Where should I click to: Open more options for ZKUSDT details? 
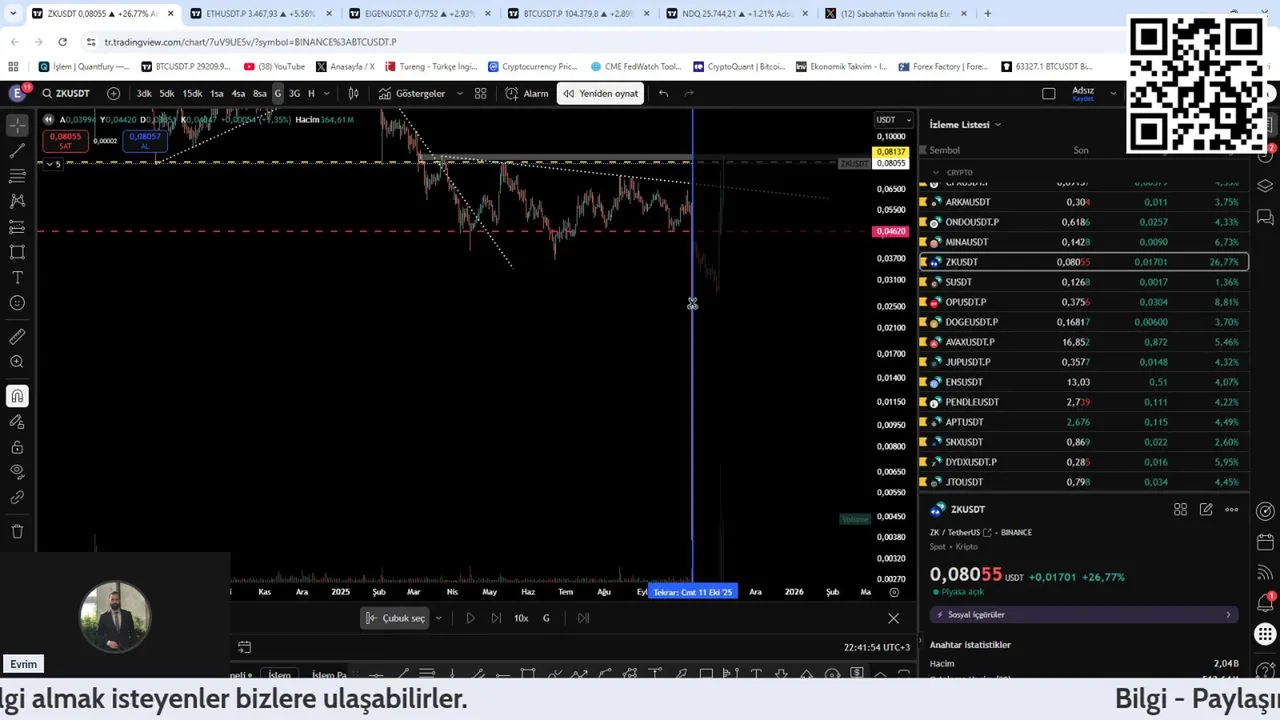(x=1231, y=509)
